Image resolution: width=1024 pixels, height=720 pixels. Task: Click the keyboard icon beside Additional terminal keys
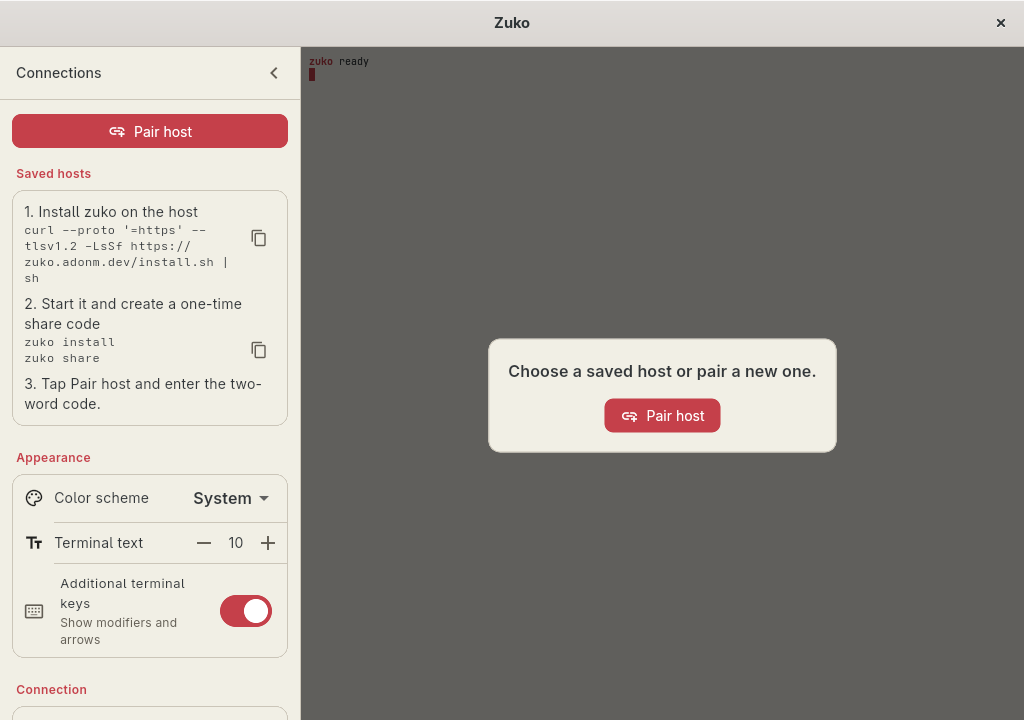click(34, 611)
